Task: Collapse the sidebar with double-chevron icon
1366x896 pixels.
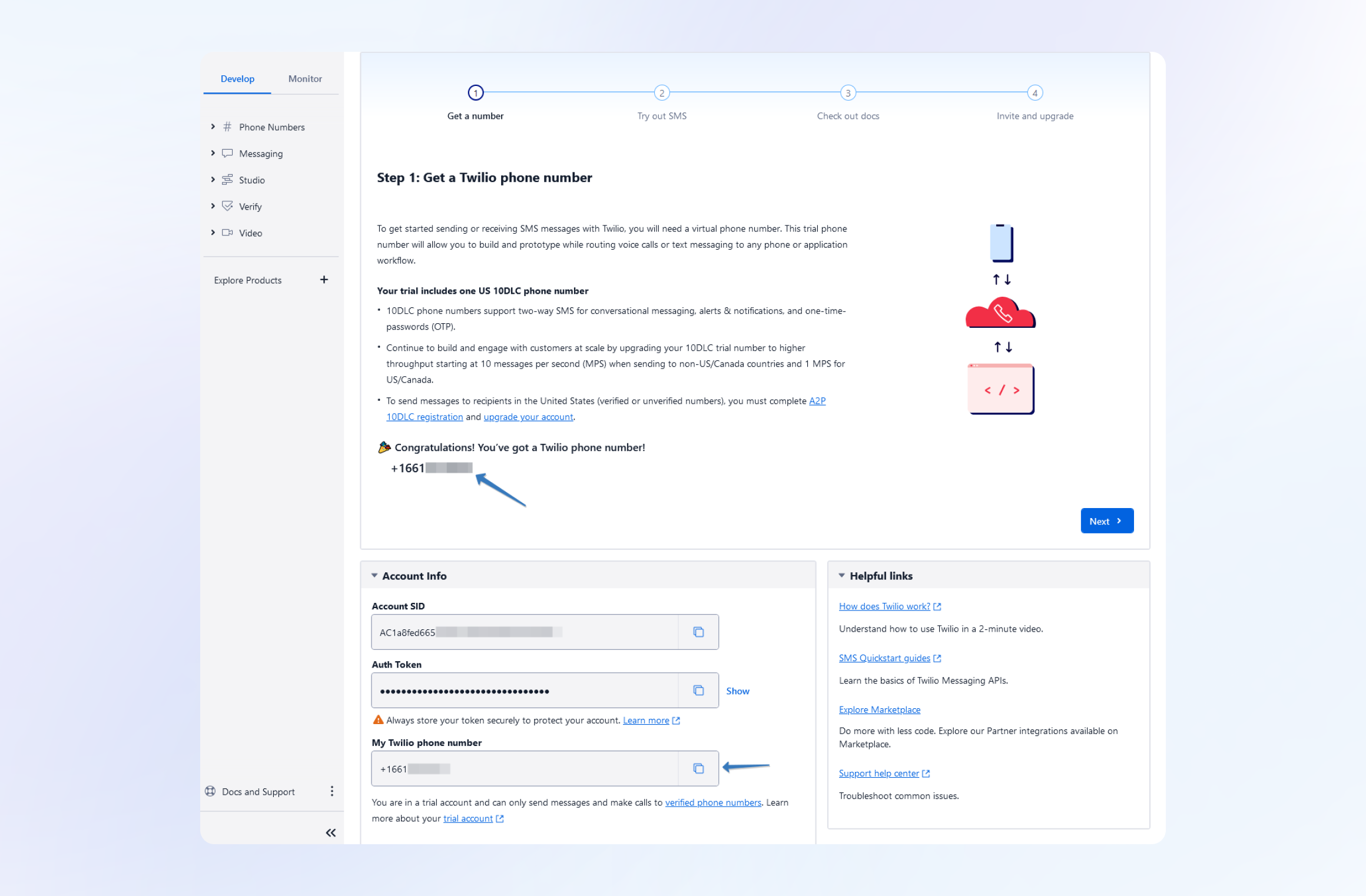Action: 331,832
